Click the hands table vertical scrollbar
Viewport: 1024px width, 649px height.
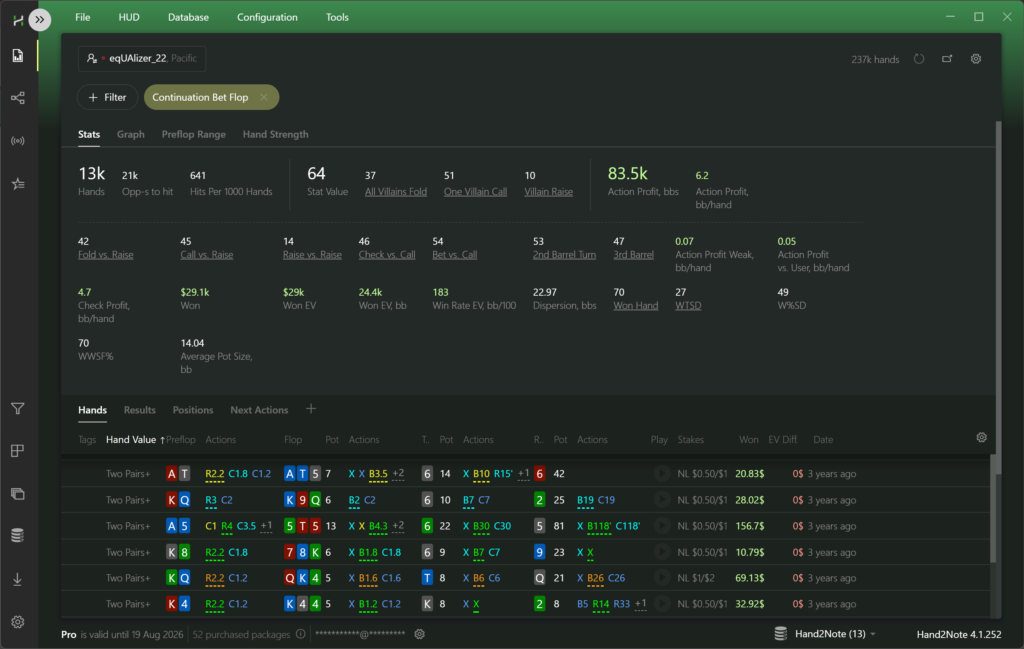(993, 510)
